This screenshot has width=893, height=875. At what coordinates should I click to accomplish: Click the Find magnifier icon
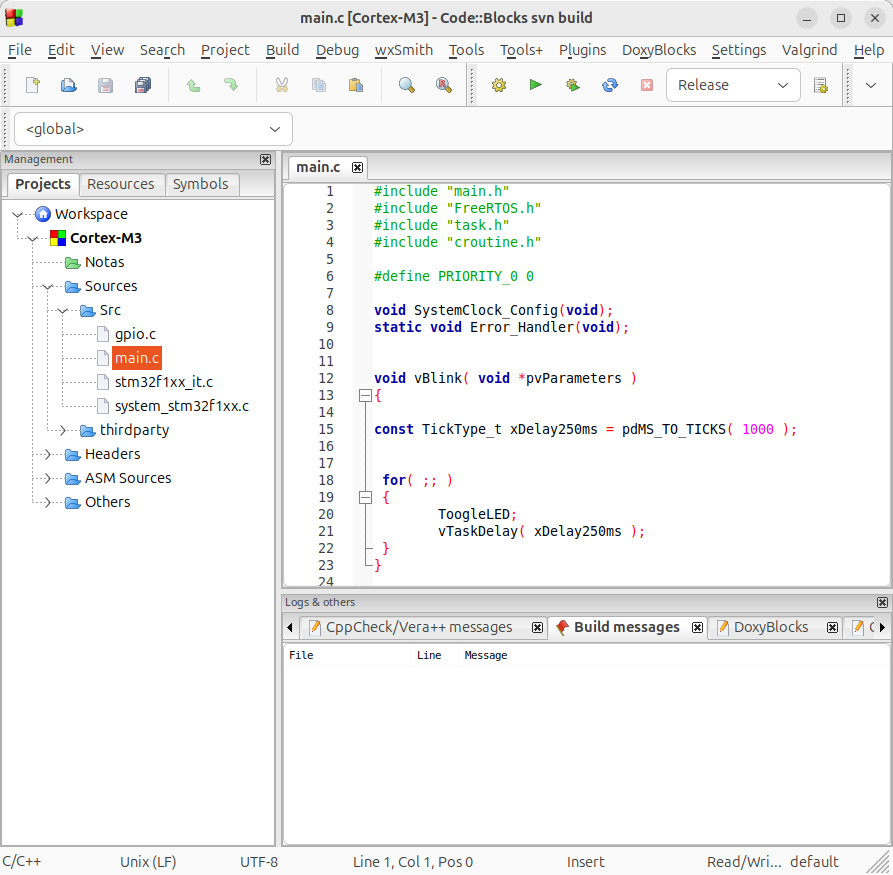click(407, 85)
